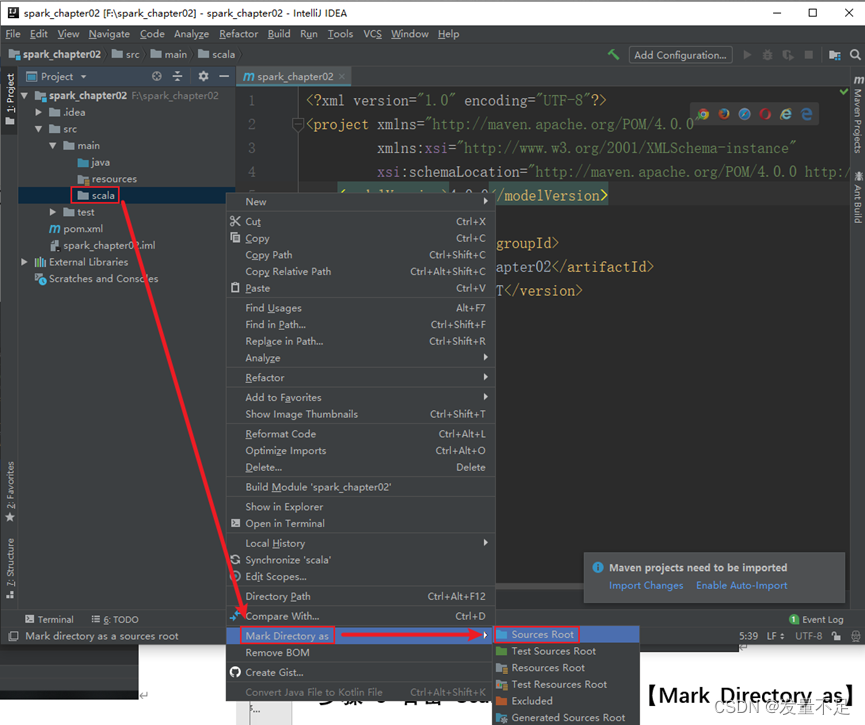Click the main breadcrumb in navigation bar

pyautogui.click(x=169, y=54)
